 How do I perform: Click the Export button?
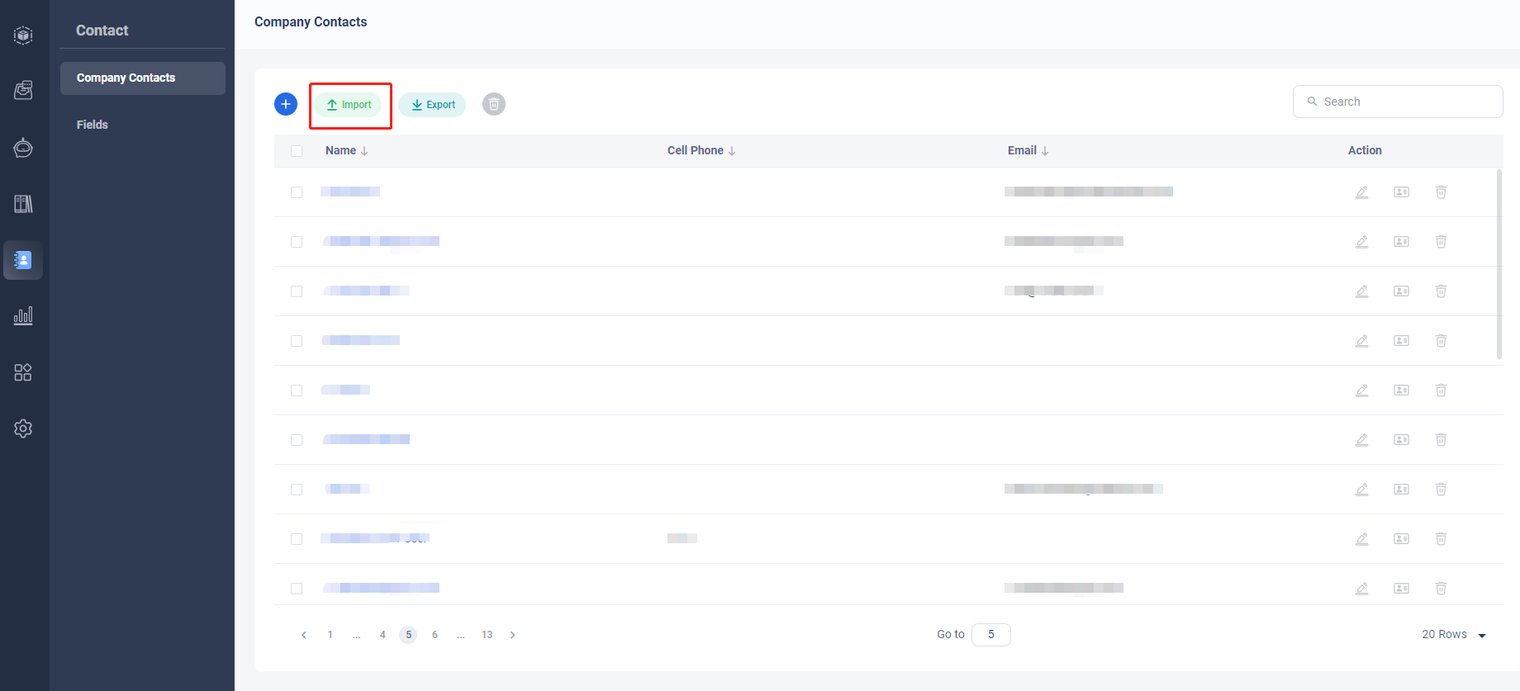[x=432, y=105]
